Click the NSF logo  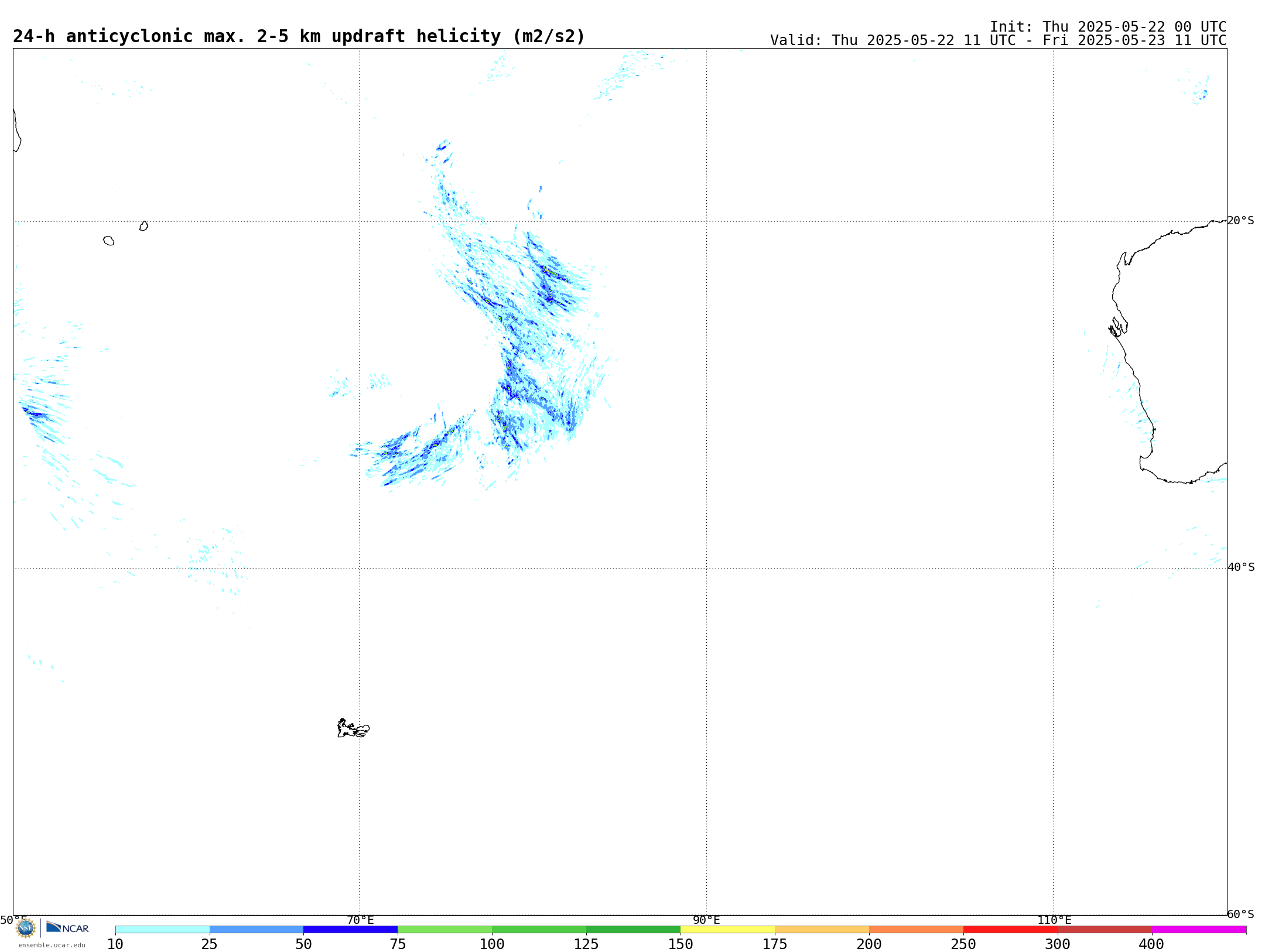point(26,928)
